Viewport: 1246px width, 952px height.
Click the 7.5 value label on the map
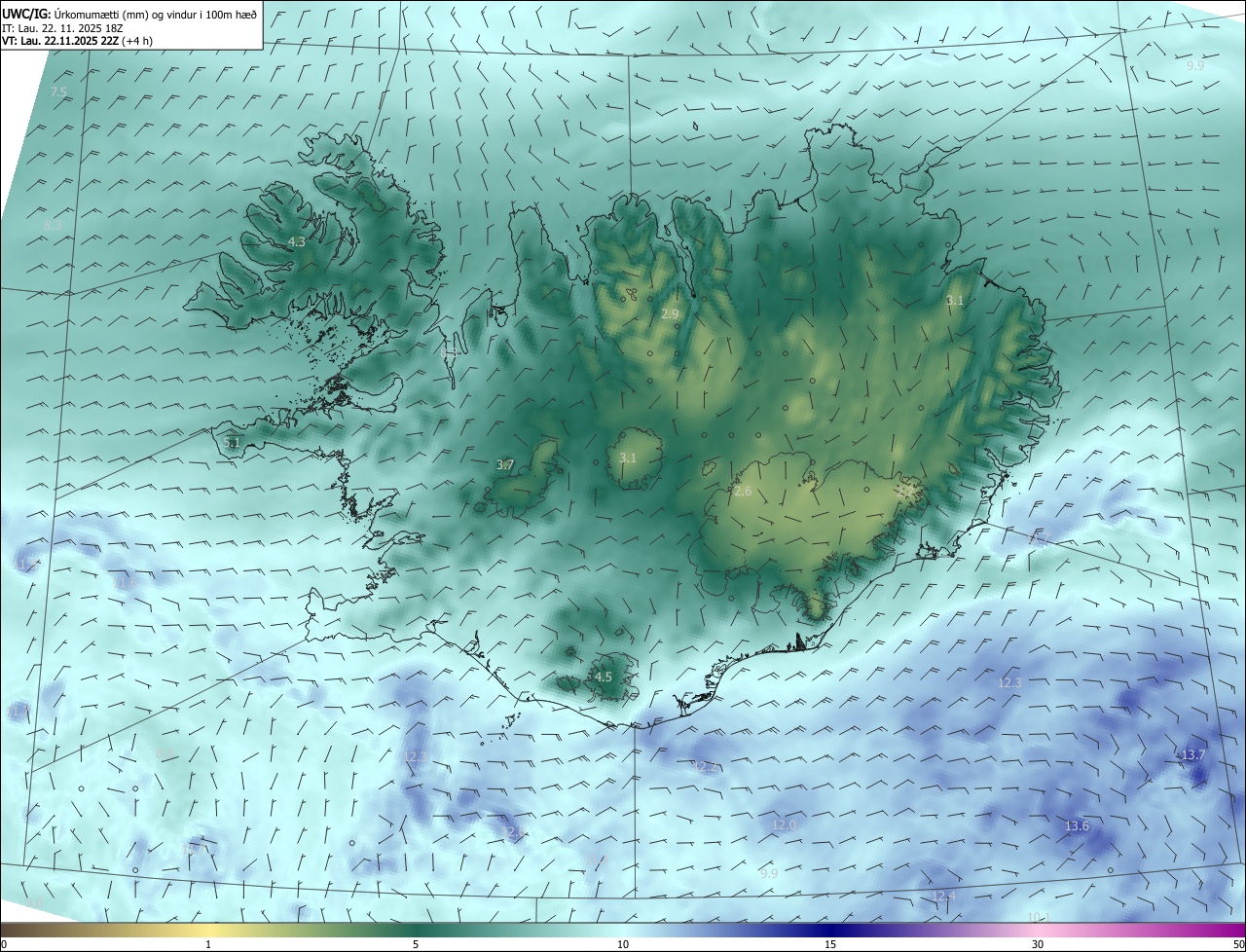point(58,92)
